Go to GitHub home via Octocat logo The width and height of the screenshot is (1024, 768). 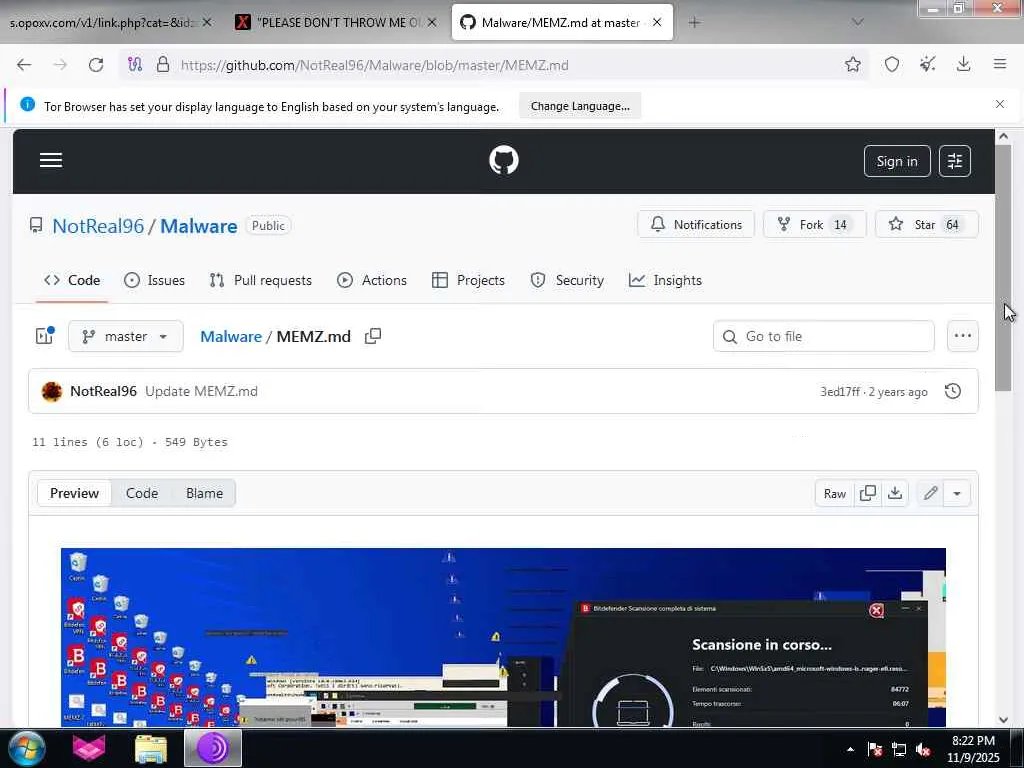coord(504,161)
